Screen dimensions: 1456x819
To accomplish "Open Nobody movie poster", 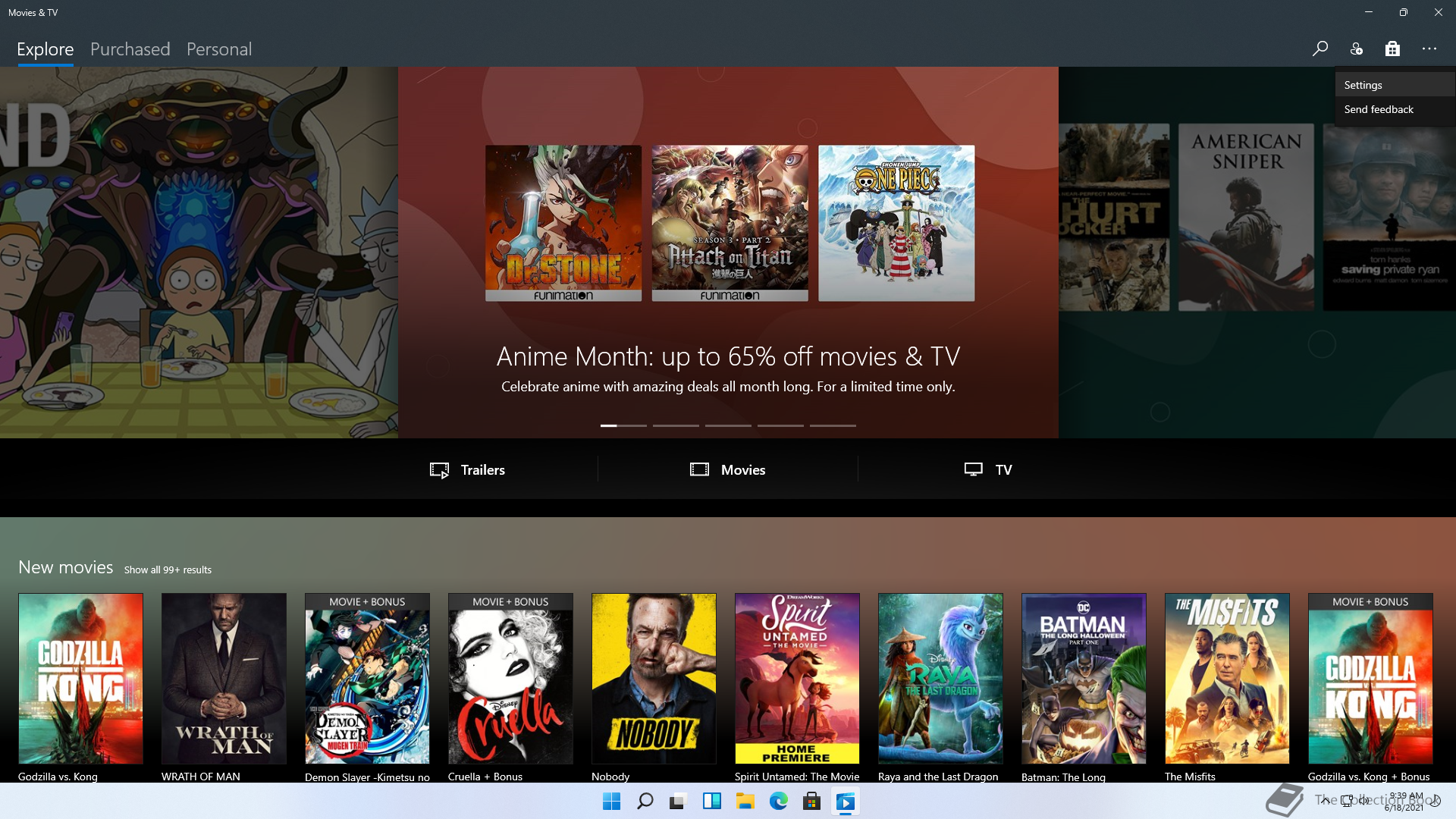I will click(654, 678).
